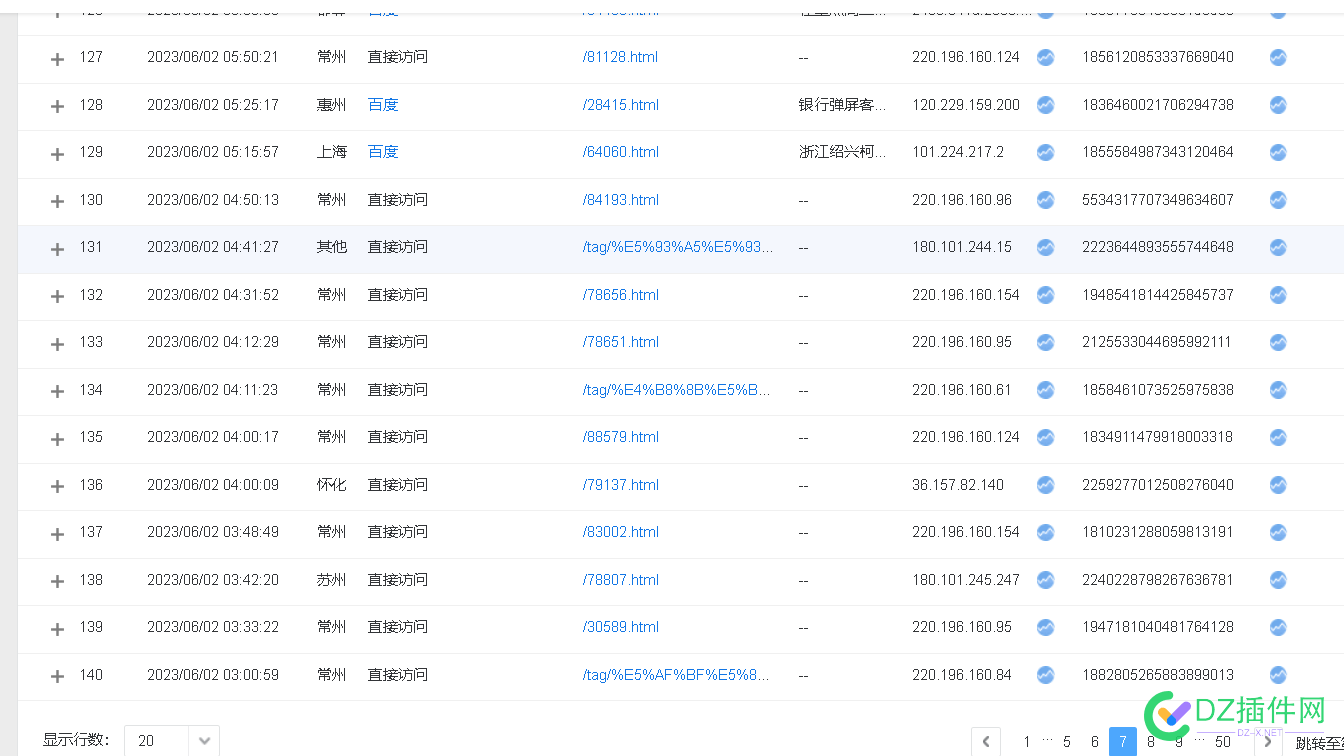Open the /78656.html page link
1344x756 pixels.
pos(620,295)
